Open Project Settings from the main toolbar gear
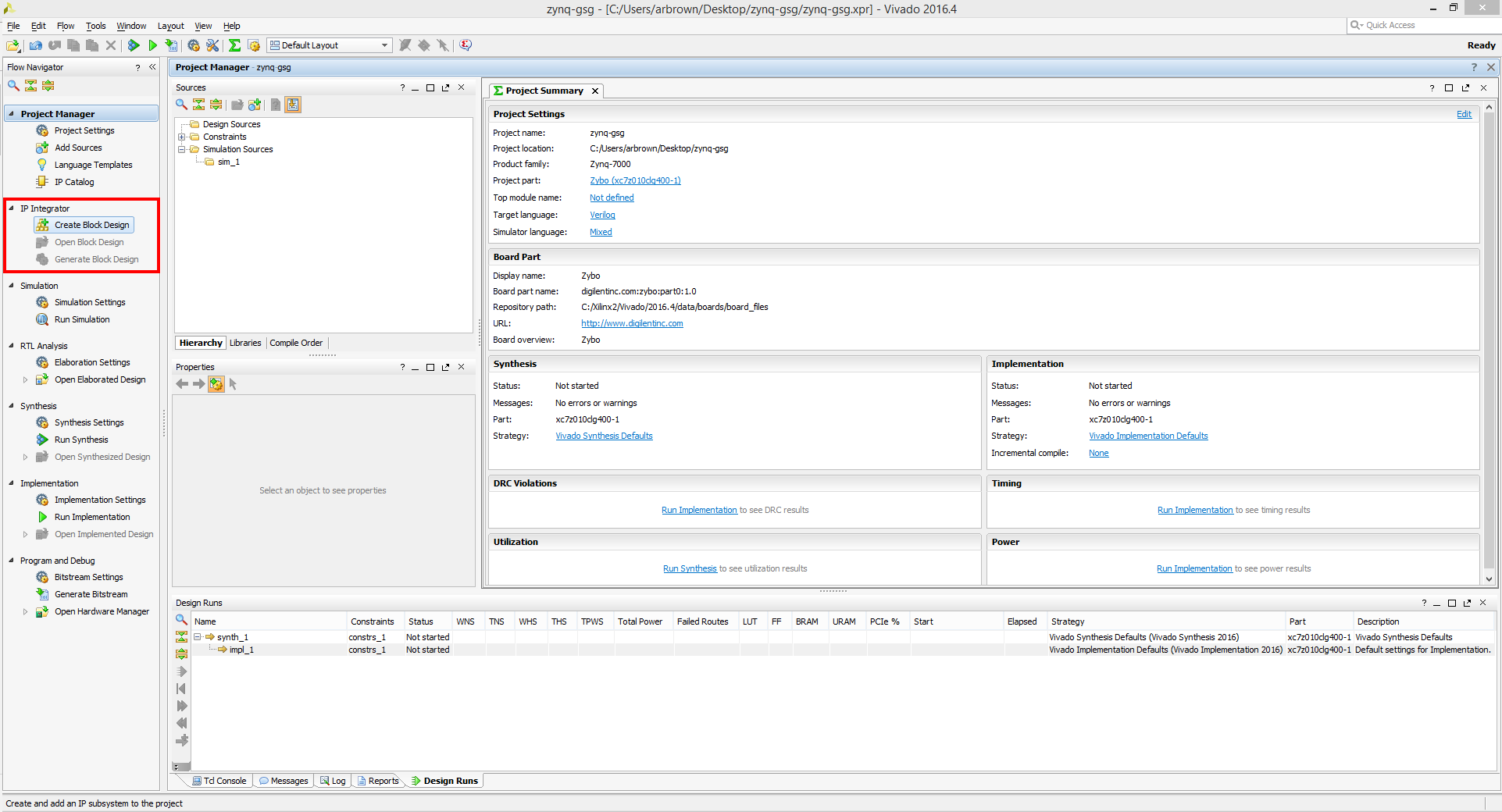 coord(194,45)
